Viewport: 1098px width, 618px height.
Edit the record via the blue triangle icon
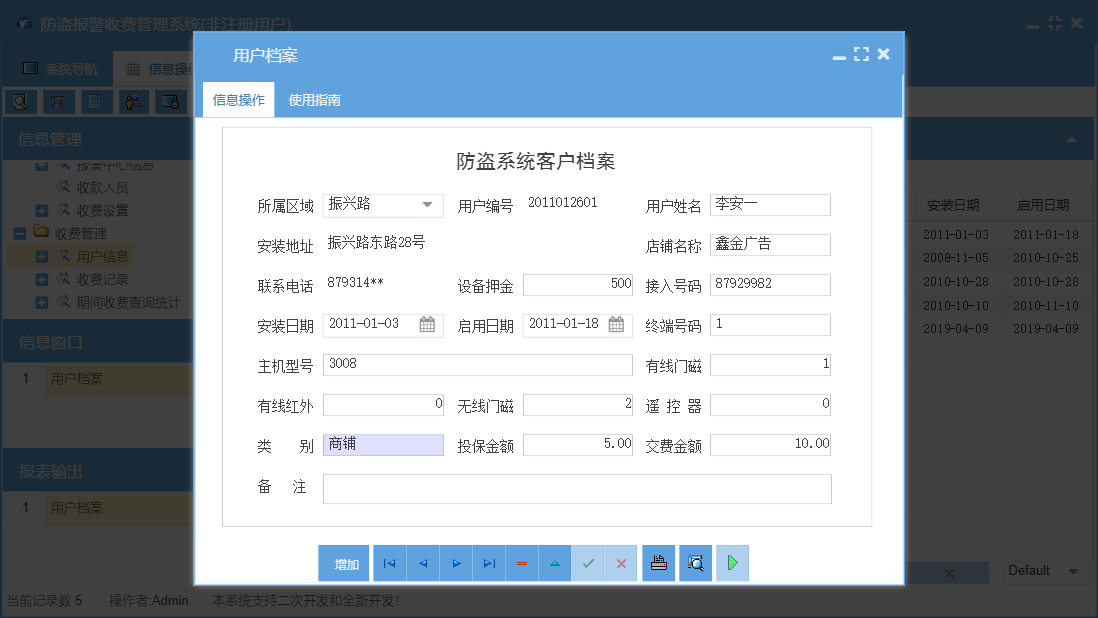pos(554,563)
